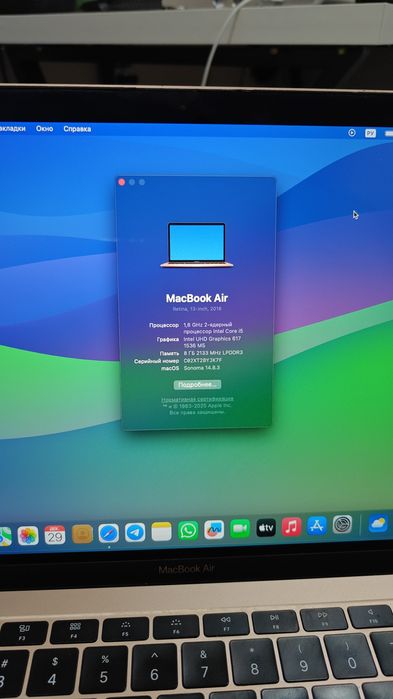This screenshot has width=393, height=699.
Task: Open System Settings gear in Dock
Action: [x=342, y=525]
